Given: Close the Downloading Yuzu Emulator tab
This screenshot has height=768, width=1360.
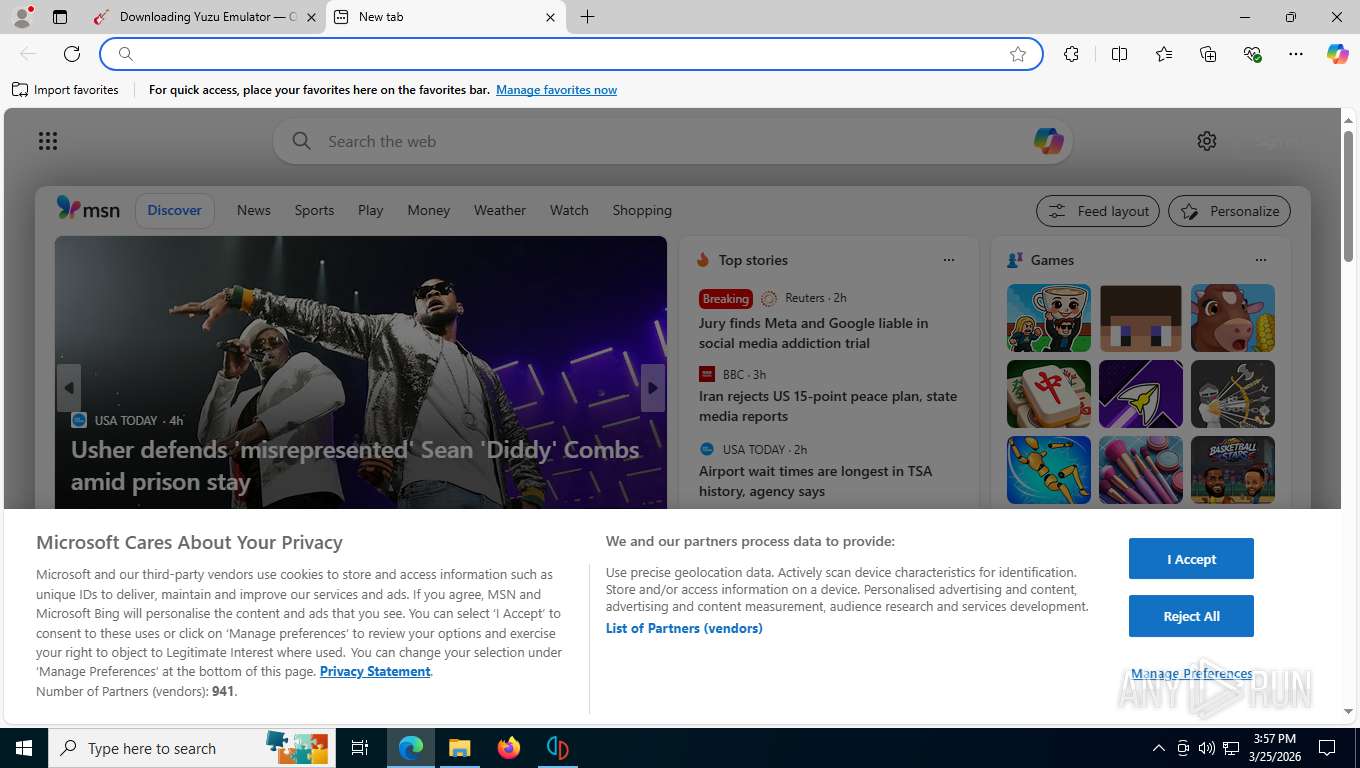Looking at the screenshot, I should point(311,17).
